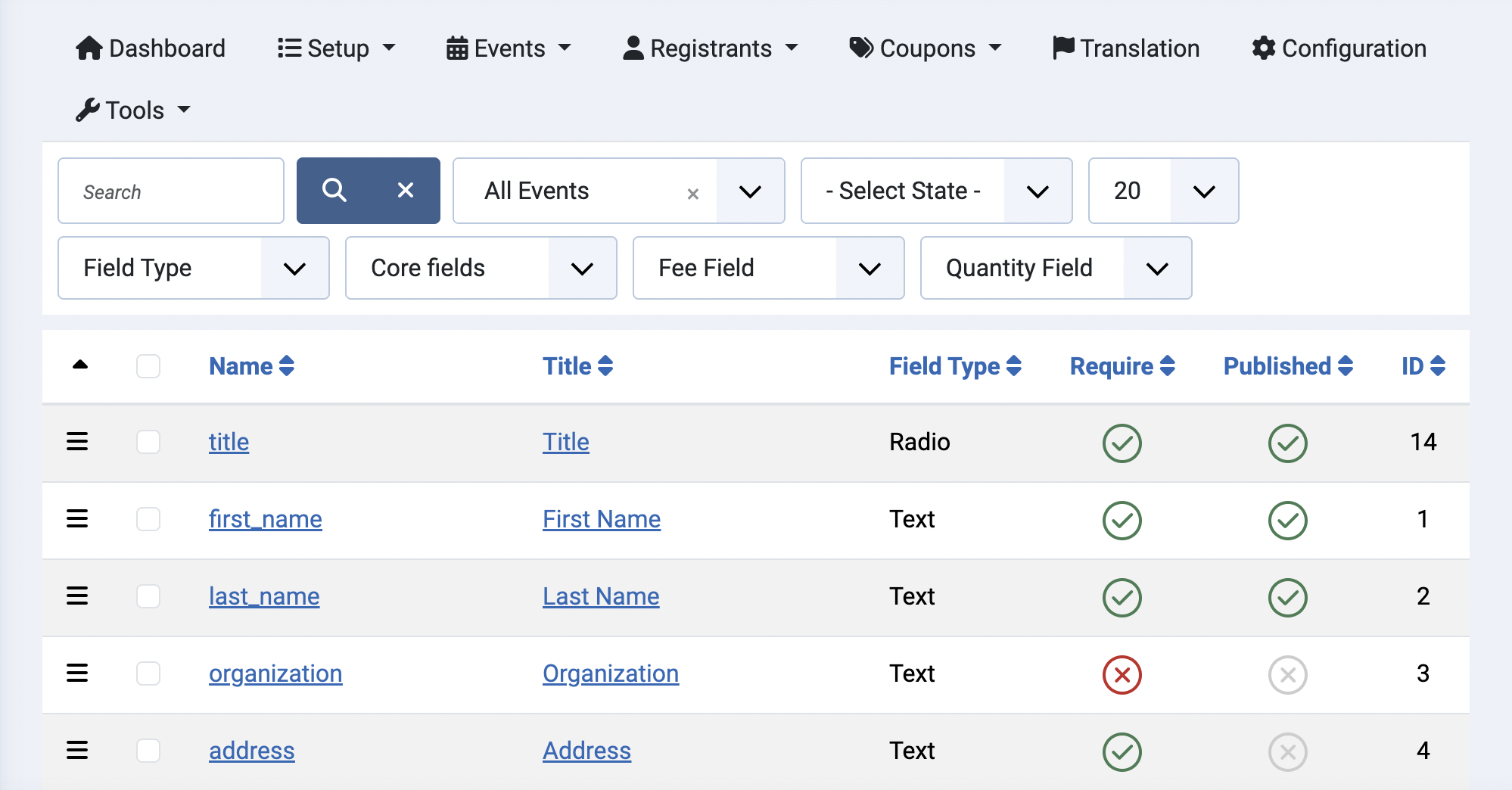
Task: Open the last_name field link
Action: pyautogui.click(x=264, y=596)
